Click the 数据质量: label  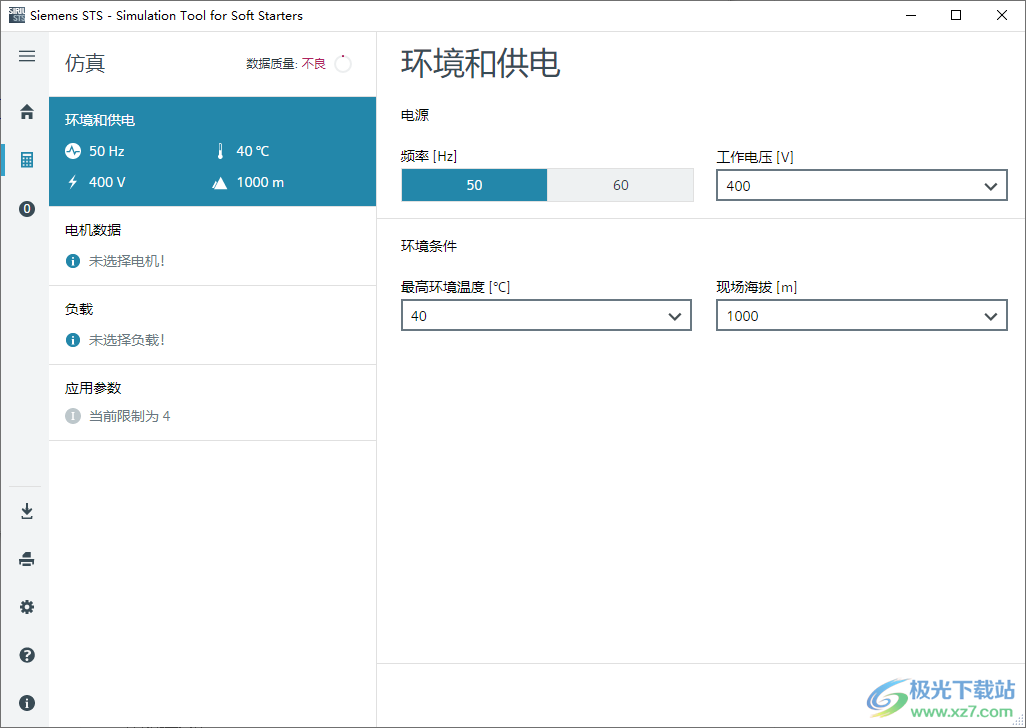[272, 64]
